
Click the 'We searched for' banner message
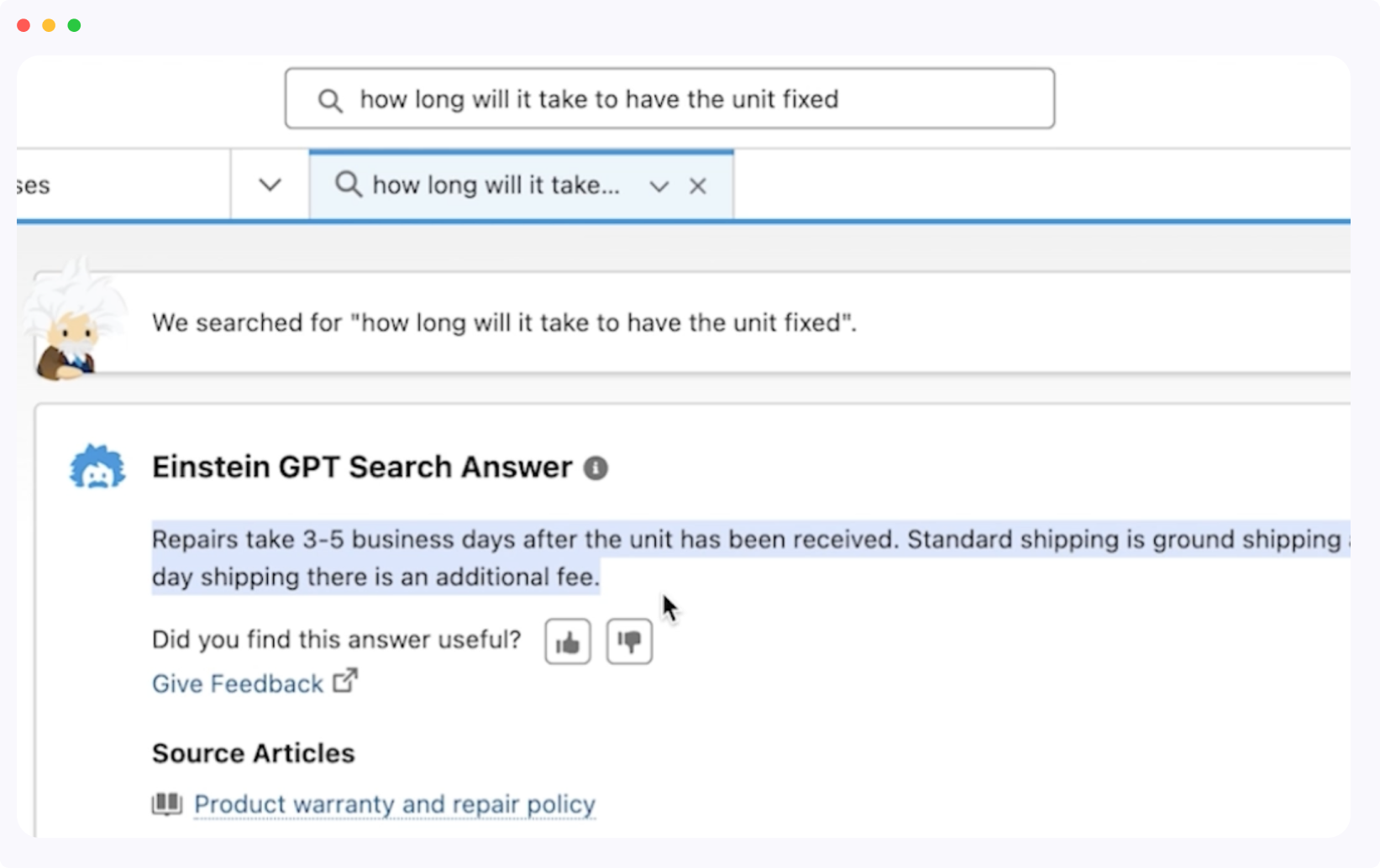pyautogui.click(x=504, y=322)
